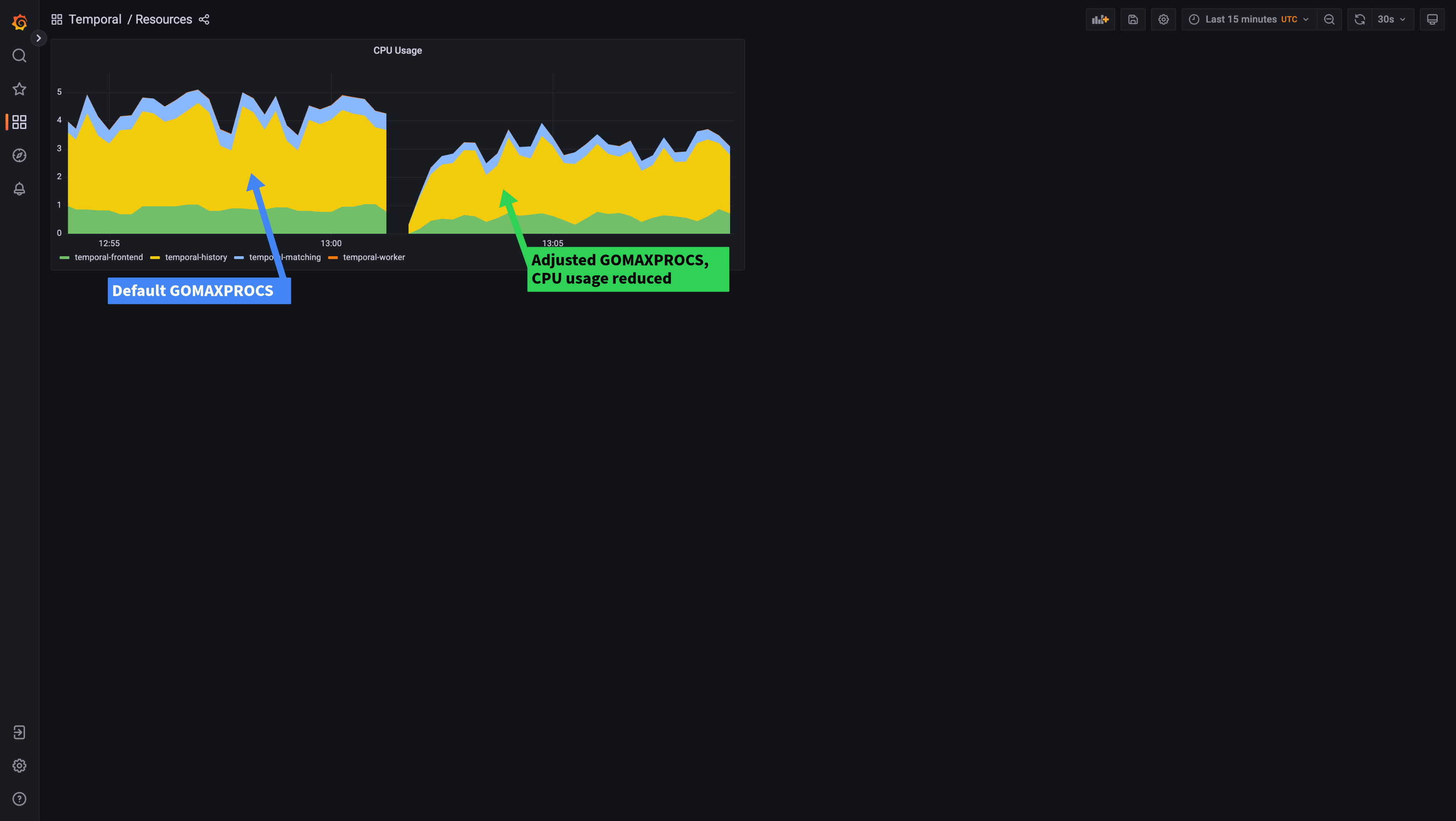Open the Help question mark icon
The image size is (1456, 821).
(x=19, y=799)
